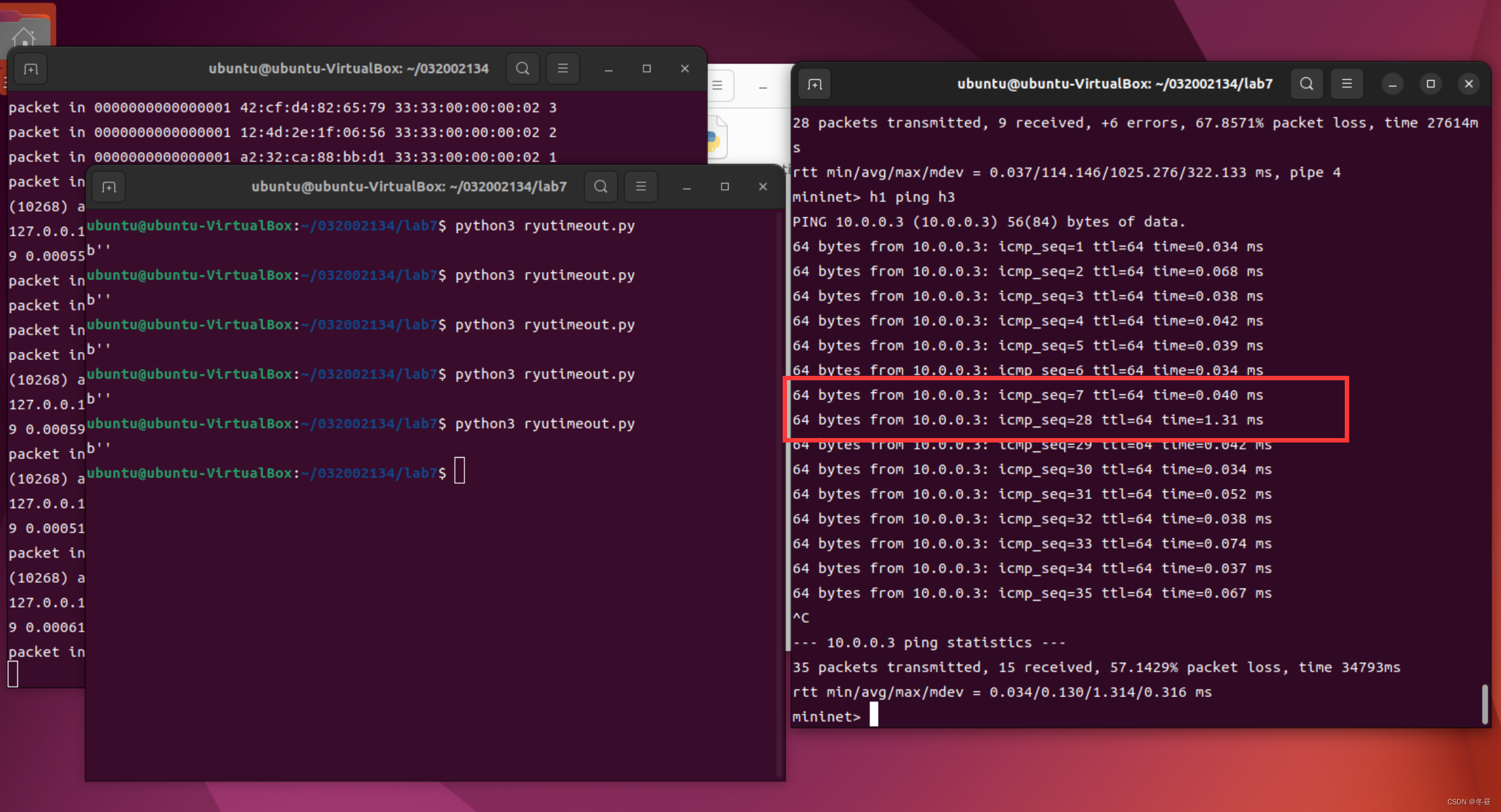
Task: Click search icon in middle lab7 terminal
Action: click(x=601, y=187)
